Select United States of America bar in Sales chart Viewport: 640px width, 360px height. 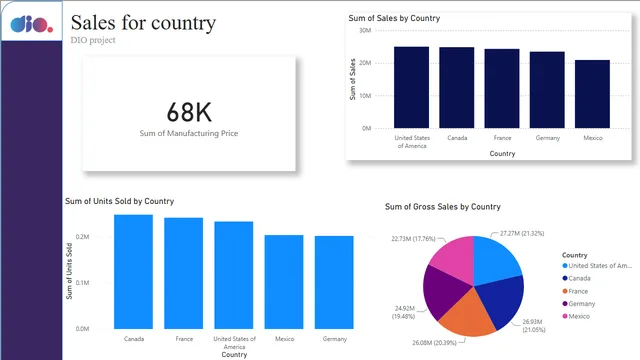tap(411, 87)
